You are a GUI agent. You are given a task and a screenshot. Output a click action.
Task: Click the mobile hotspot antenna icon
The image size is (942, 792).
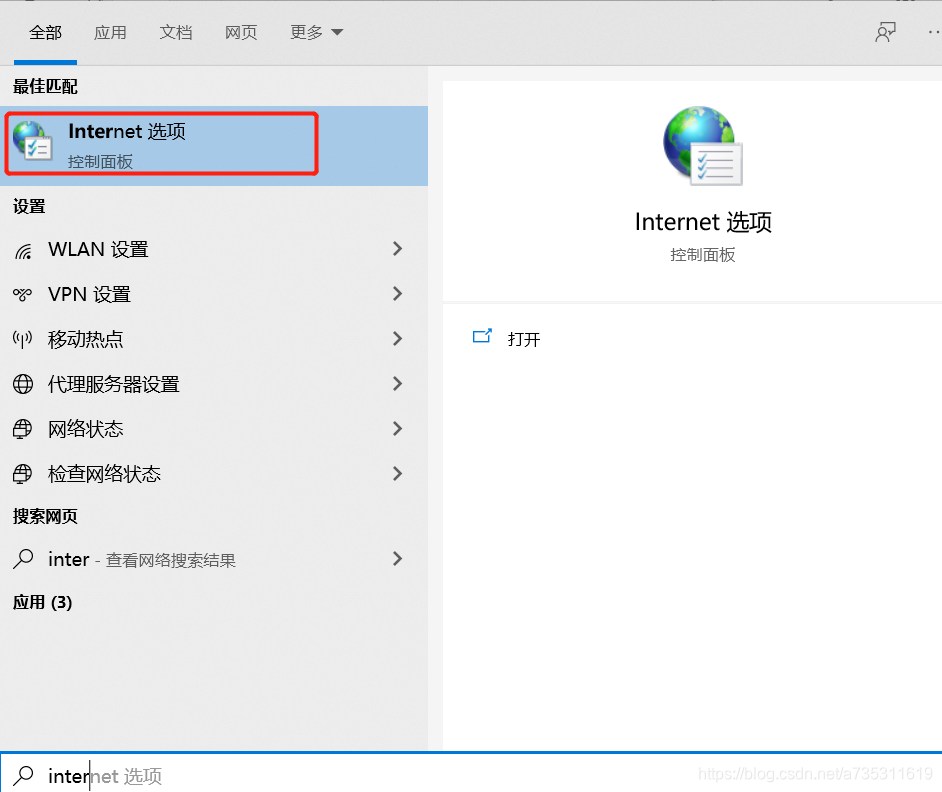point(23,340)
